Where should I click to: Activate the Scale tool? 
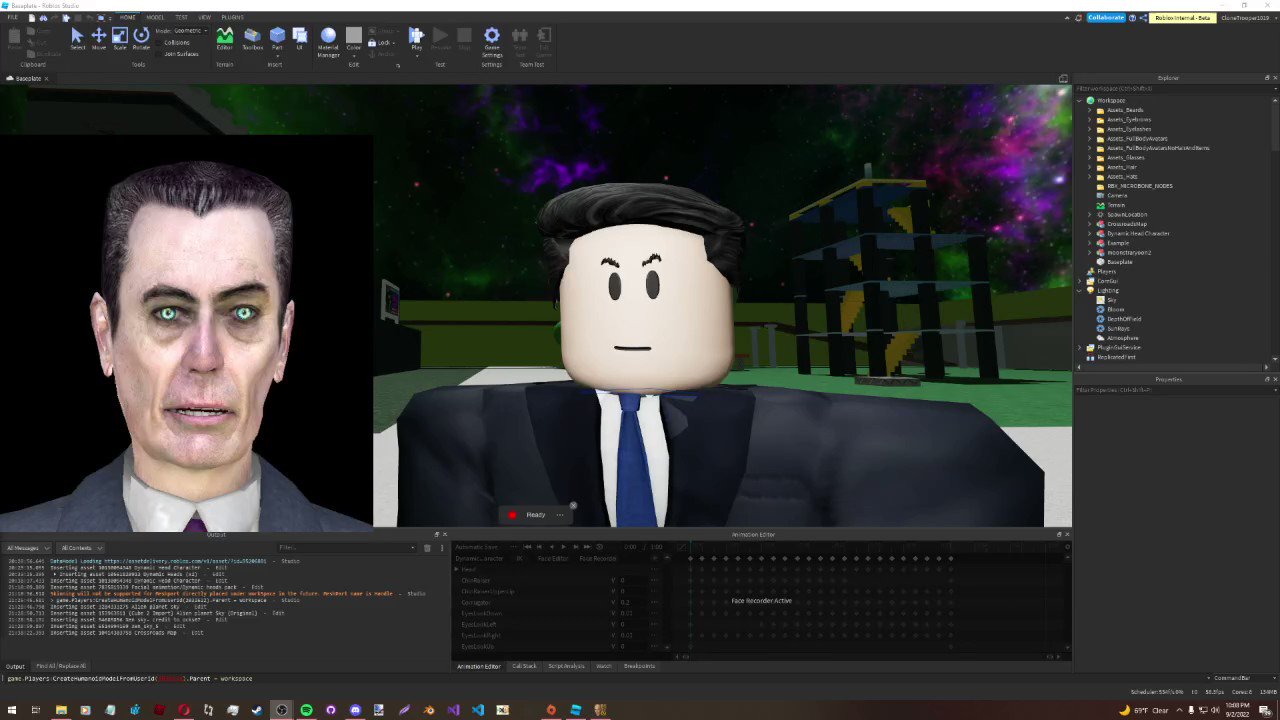coord(120,38)
